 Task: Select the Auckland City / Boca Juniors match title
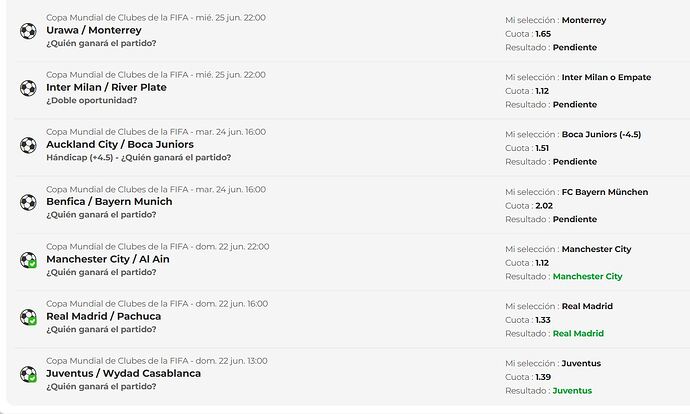[x=120, y=145]
